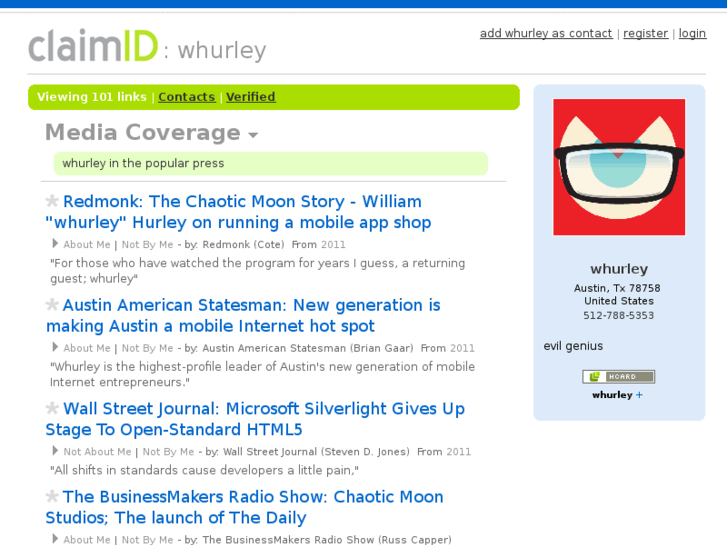Open BusinessMakers Radio Show Chaotic Moon link
727x545 pixels.
coord(244,507)
